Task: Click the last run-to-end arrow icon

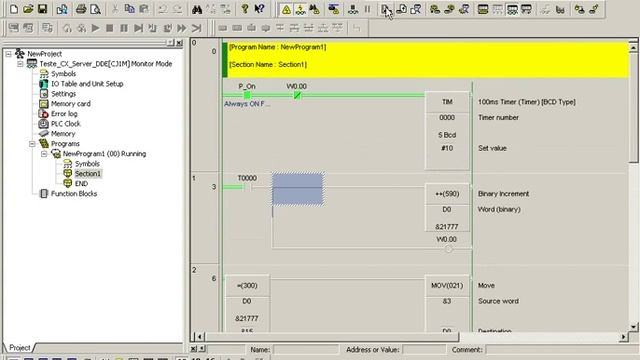Action: 196,28
